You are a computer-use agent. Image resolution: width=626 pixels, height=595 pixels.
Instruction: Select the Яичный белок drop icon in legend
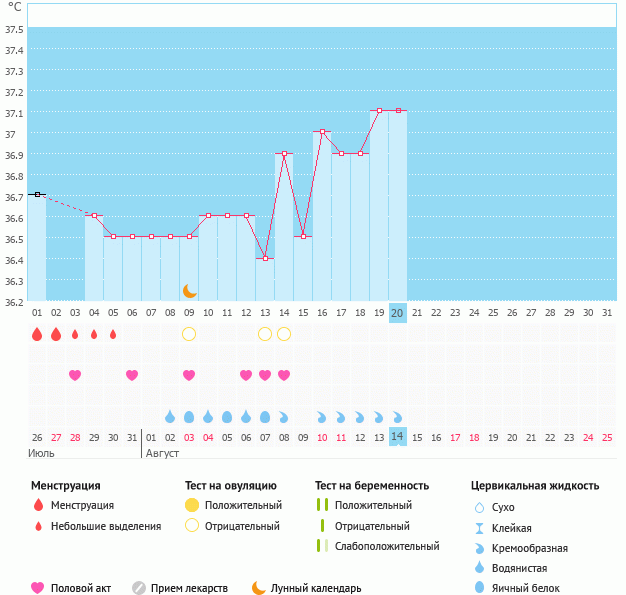(x=480, y=588)
